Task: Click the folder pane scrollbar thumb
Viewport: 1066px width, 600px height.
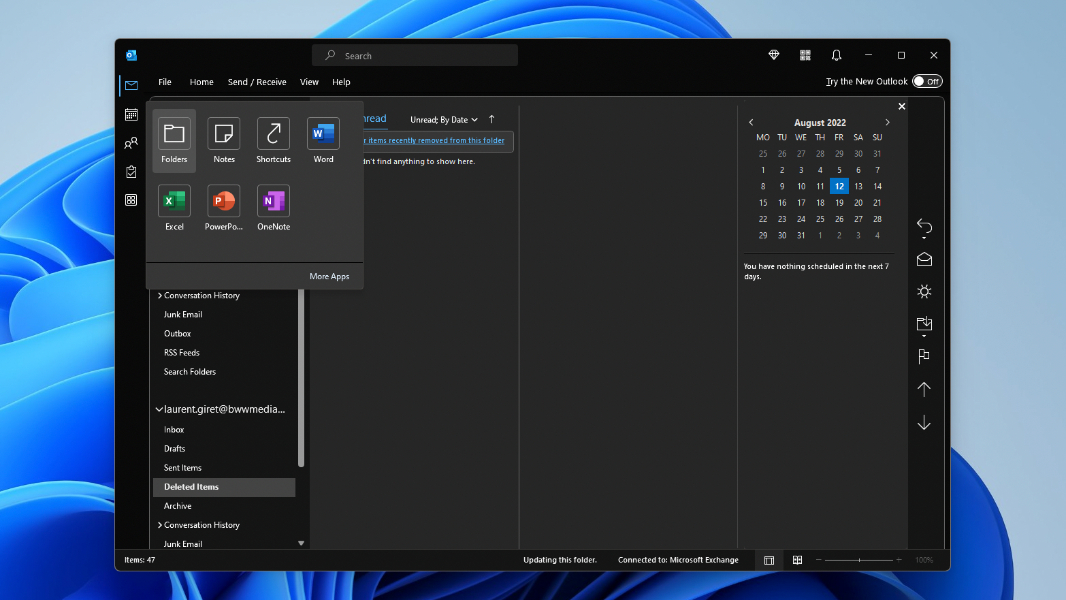Action: tap(301, 377)
